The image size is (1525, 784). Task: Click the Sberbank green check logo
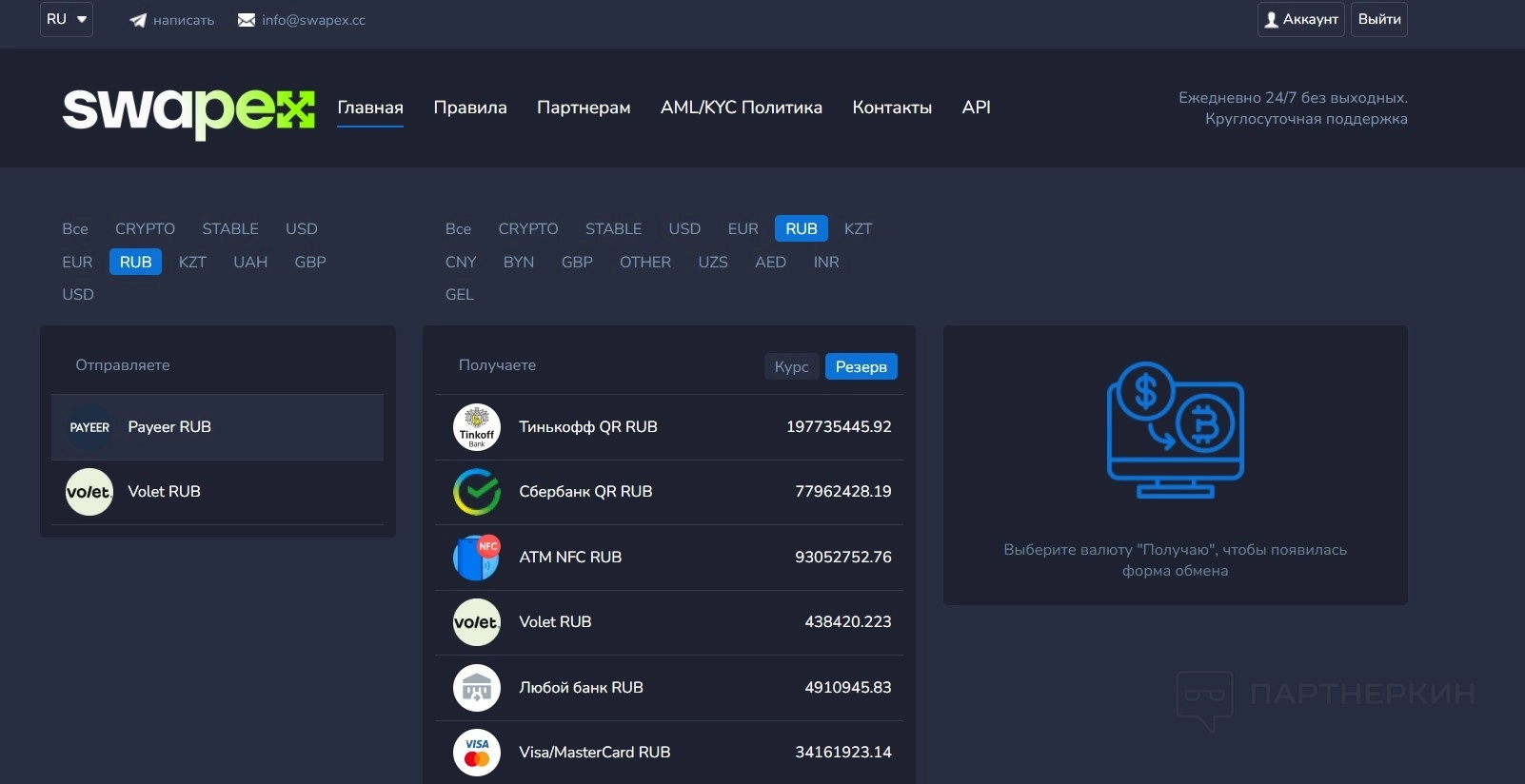477,492
